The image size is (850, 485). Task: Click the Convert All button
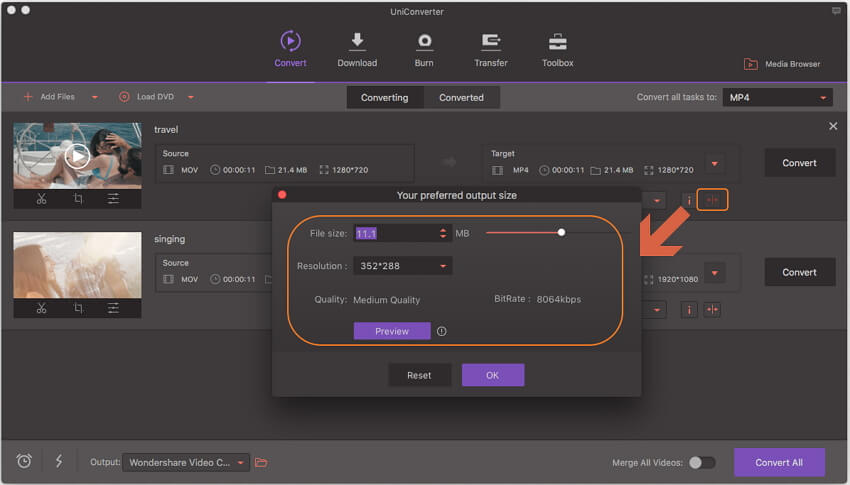pos(779,462)
